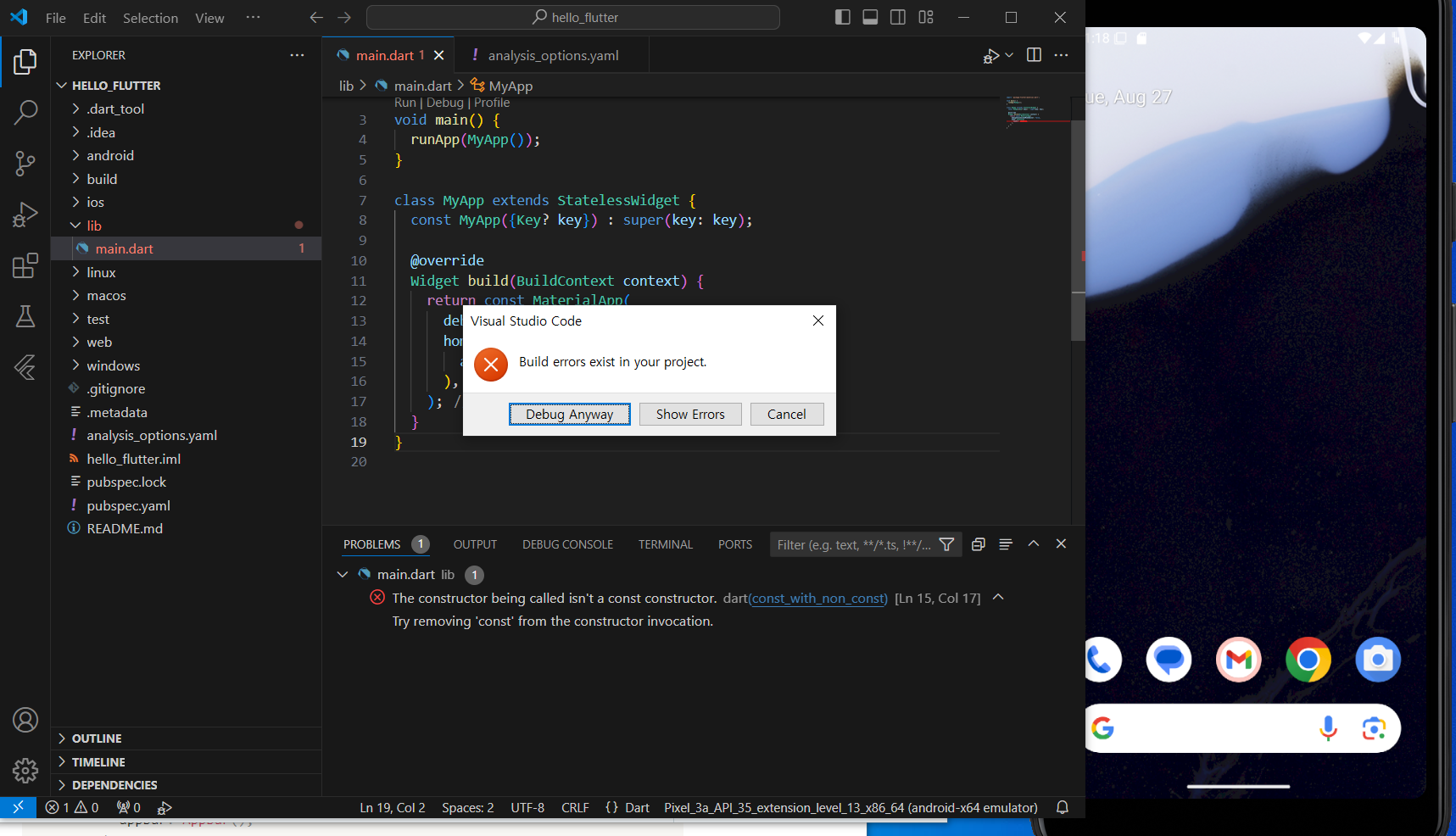
Task: Click the Pixel_3a emulator device selector
Action: 851,807
